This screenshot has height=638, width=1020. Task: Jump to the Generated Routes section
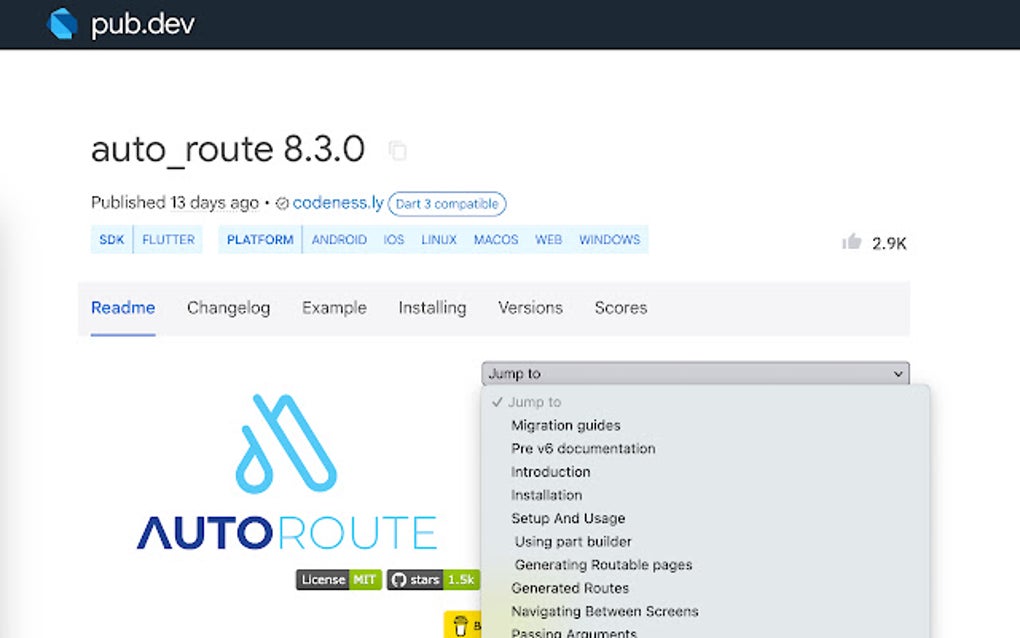point(570,588)
